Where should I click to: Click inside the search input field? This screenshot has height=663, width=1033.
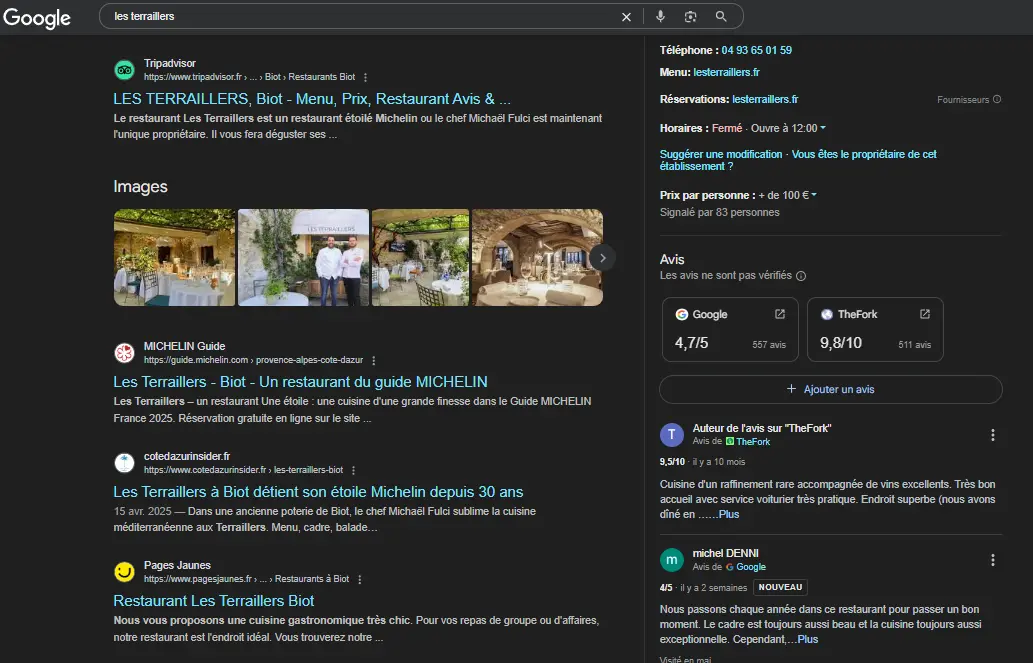[362, 16]
